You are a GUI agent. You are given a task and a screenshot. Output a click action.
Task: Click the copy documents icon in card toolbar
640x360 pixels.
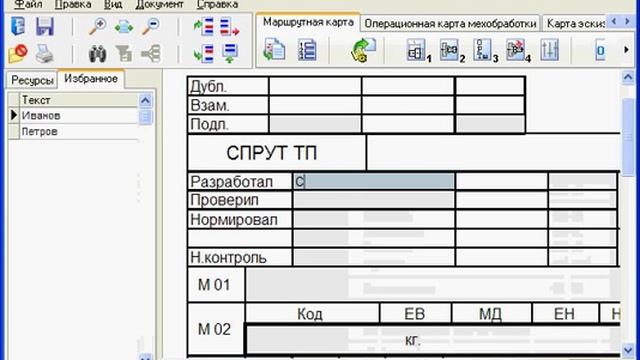(x=274, y=49)
